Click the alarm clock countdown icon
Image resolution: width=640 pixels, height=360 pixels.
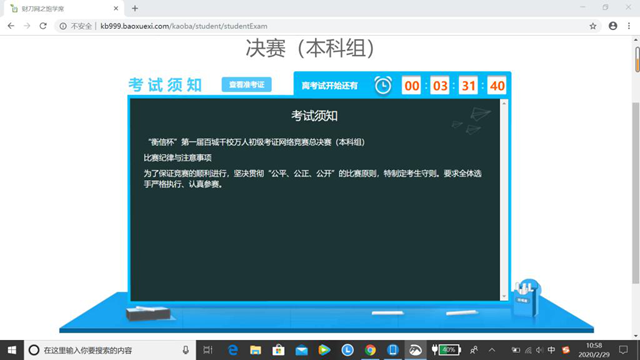[383, 85]
